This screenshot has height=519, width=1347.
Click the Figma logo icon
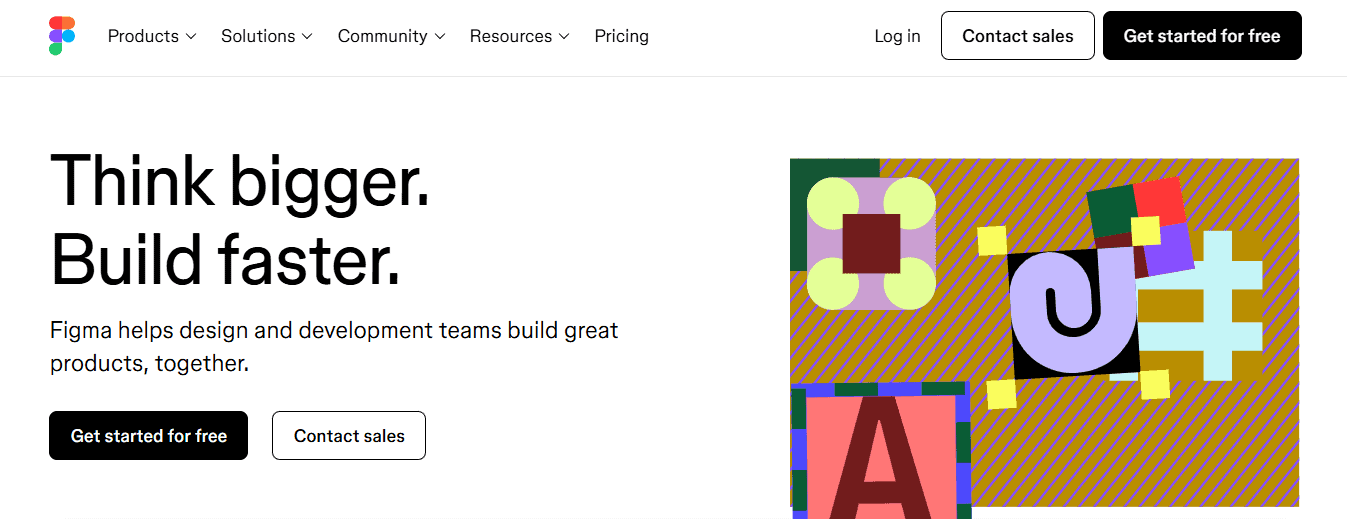click(x=62, y=36)
